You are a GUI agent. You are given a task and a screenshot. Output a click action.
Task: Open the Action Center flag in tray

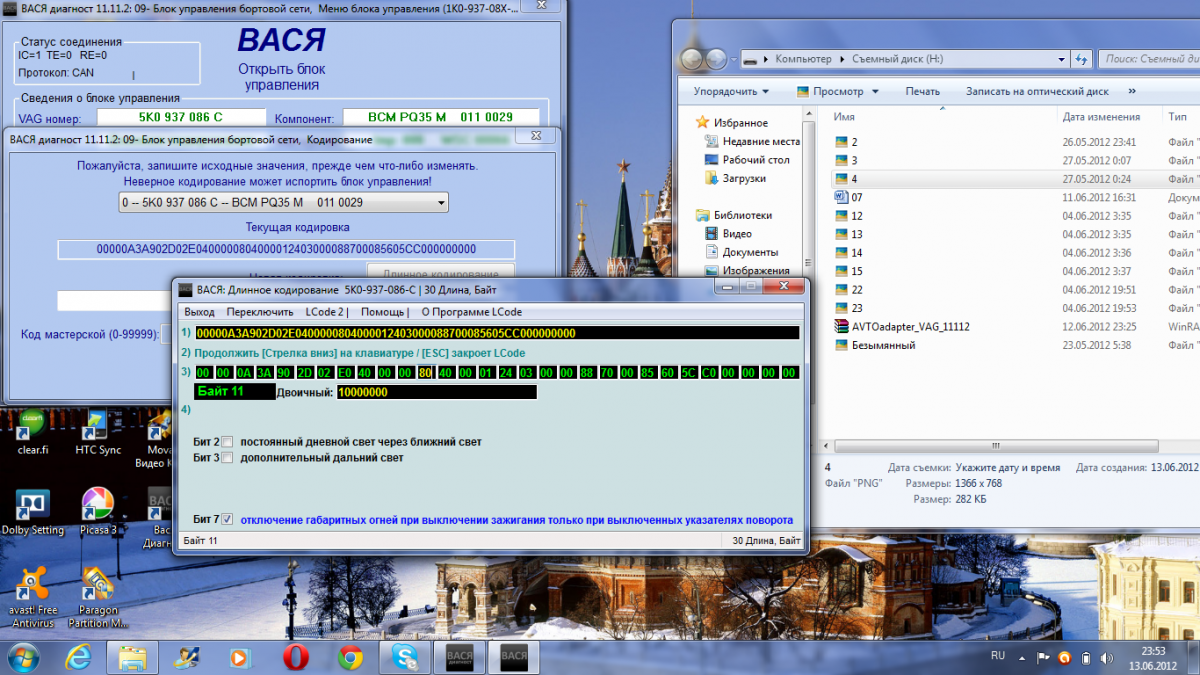point(1043,657)
